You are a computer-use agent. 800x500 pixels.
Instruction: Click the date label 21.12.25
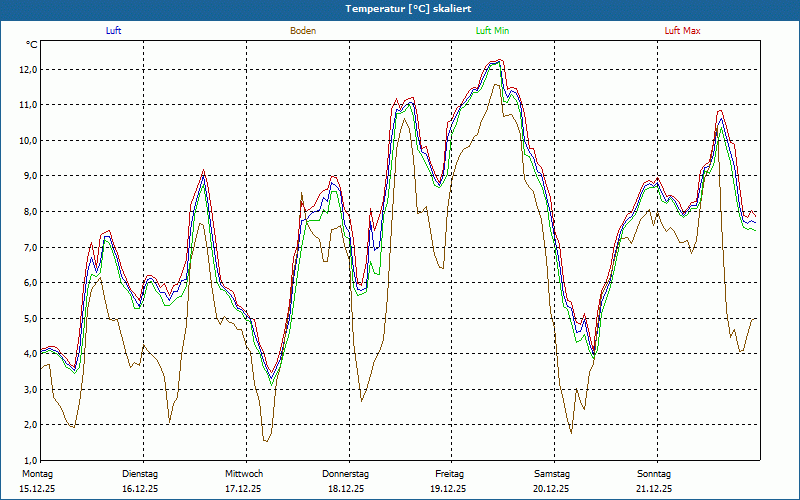coord(654,489)
